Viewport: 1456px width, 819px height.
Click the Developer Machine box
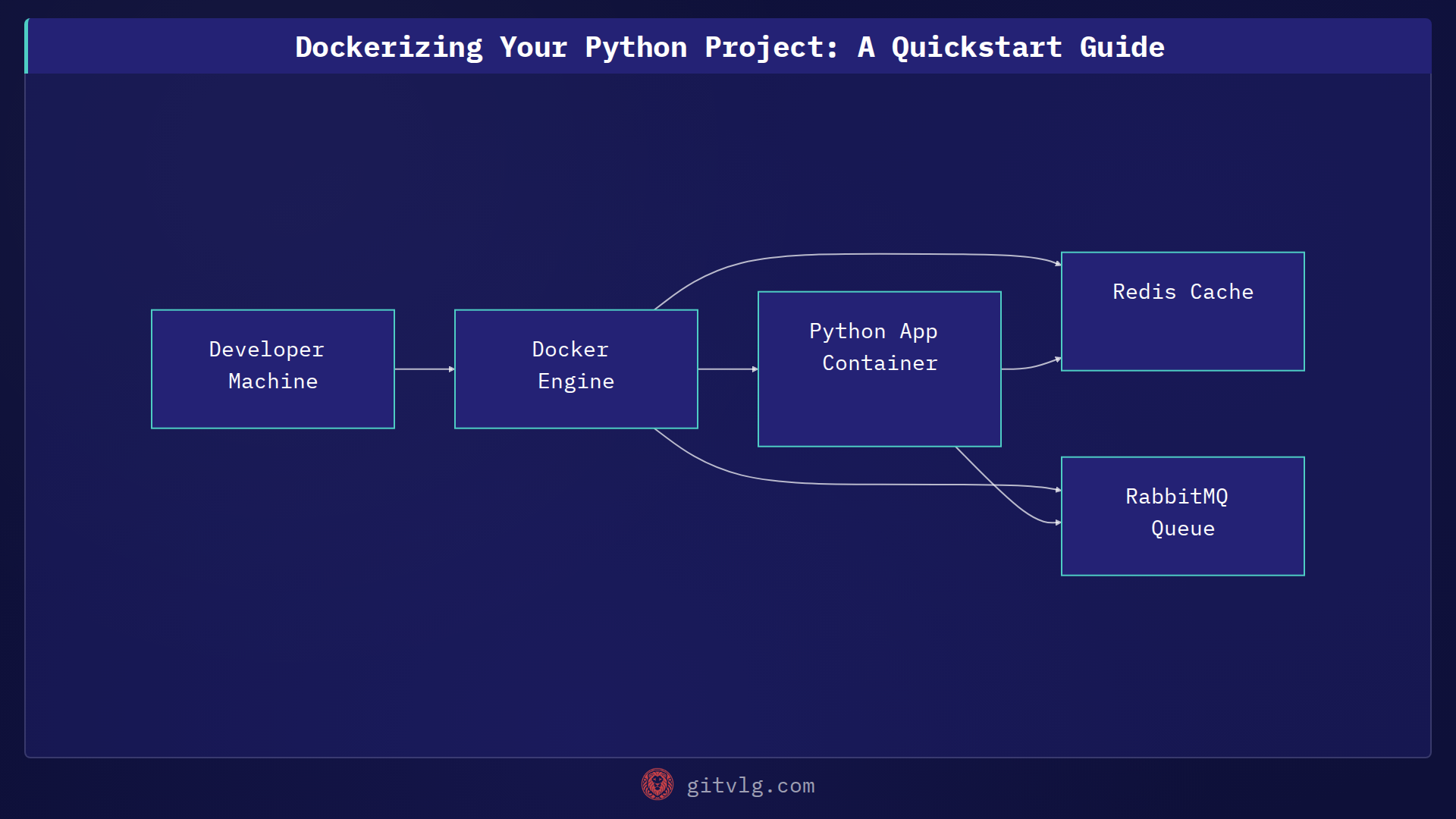click(x=273, y=369)
